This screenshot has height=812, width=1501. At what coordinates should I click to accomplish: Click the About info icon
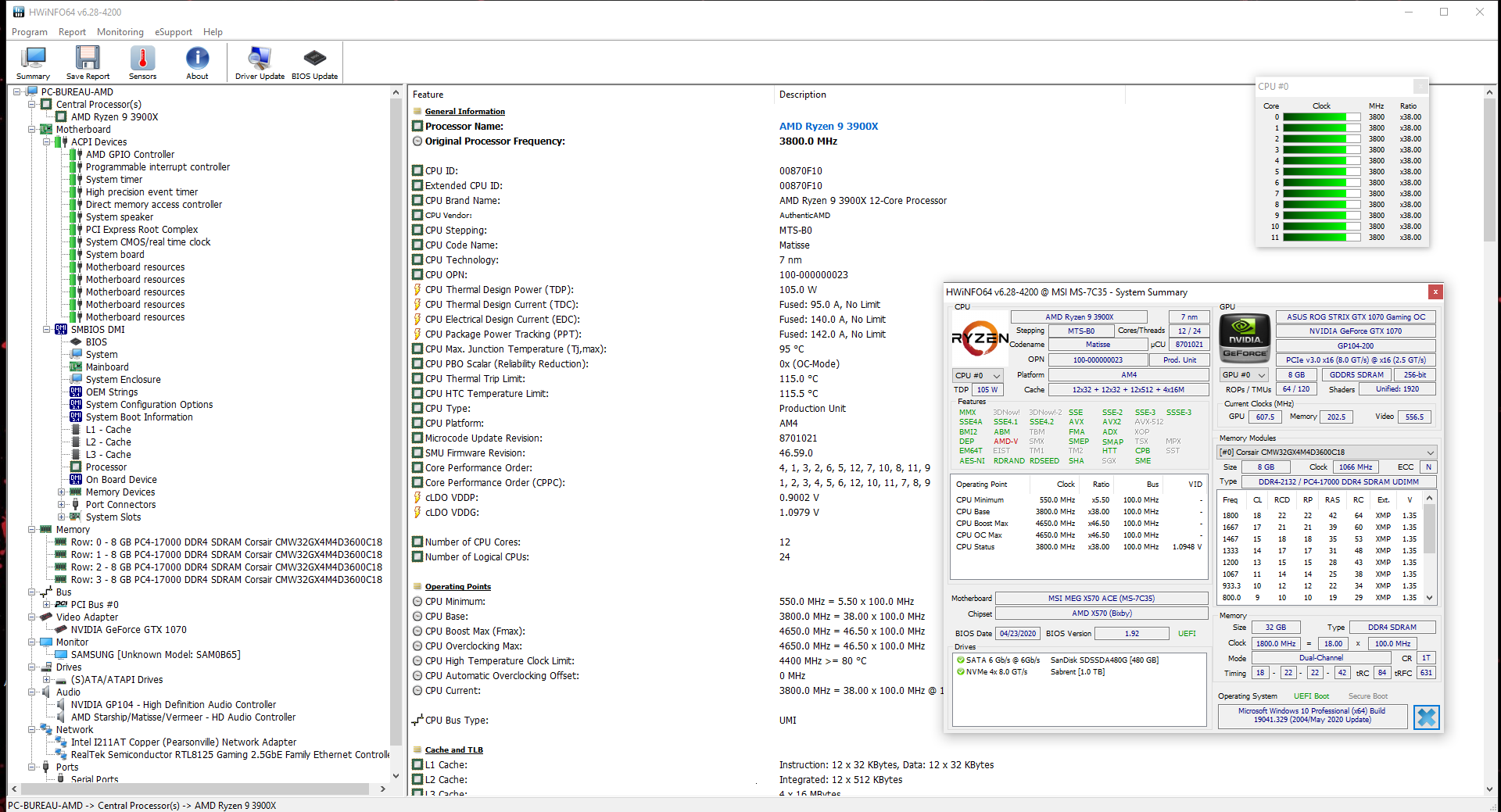[x=197, y=63]
